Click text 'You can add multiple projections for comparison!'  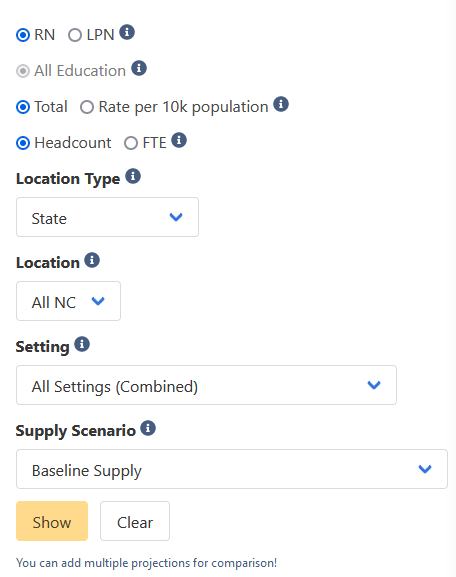pos(146,563)
